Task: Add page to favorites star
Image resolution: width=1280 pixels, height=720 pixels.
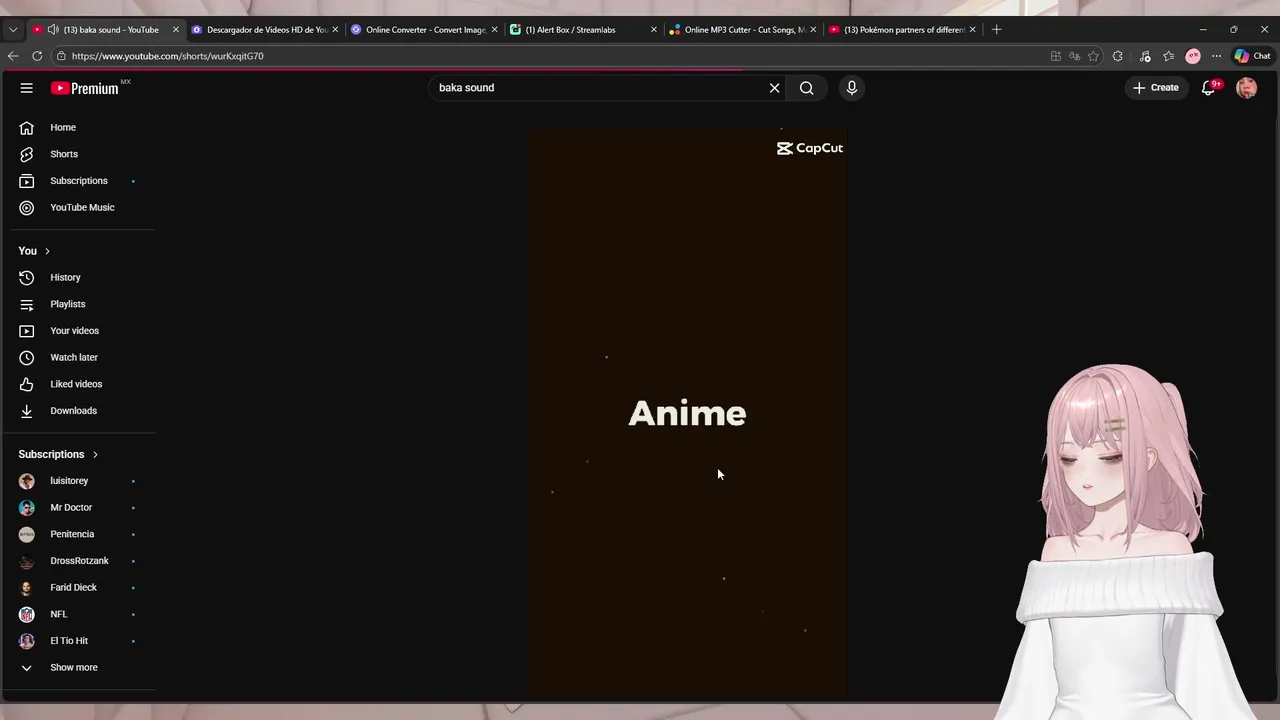Action: 1094,56
